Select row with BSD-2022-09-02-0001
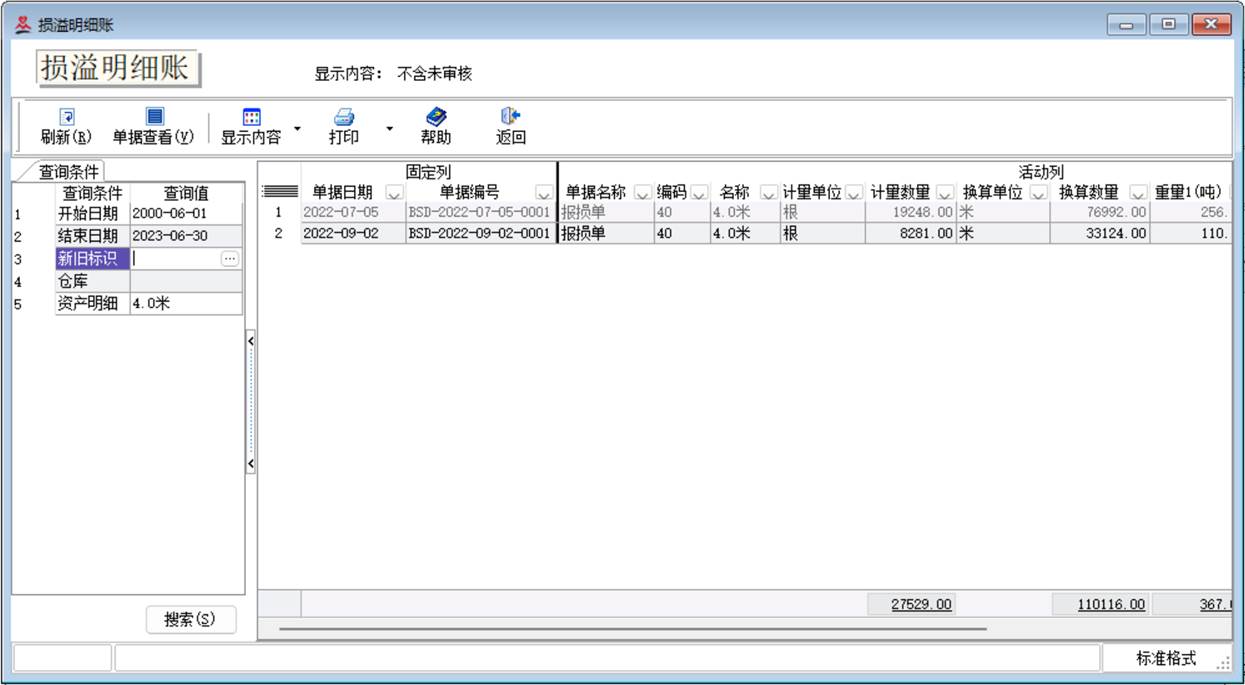Viewport: 1245px width, 685px height. [x=479, y=233]
